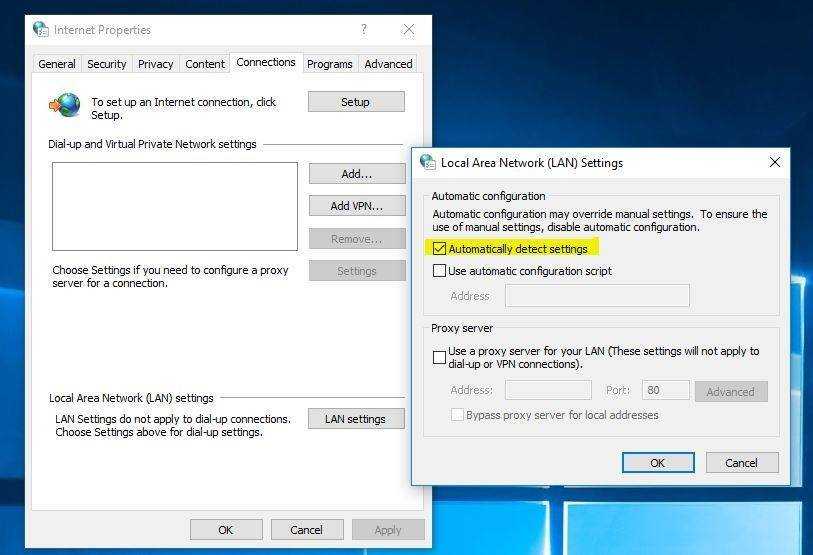Close the Internet Properties window with X
This screenshot has height=555, width=813.
pyautogui.click(x=408, y=30)
